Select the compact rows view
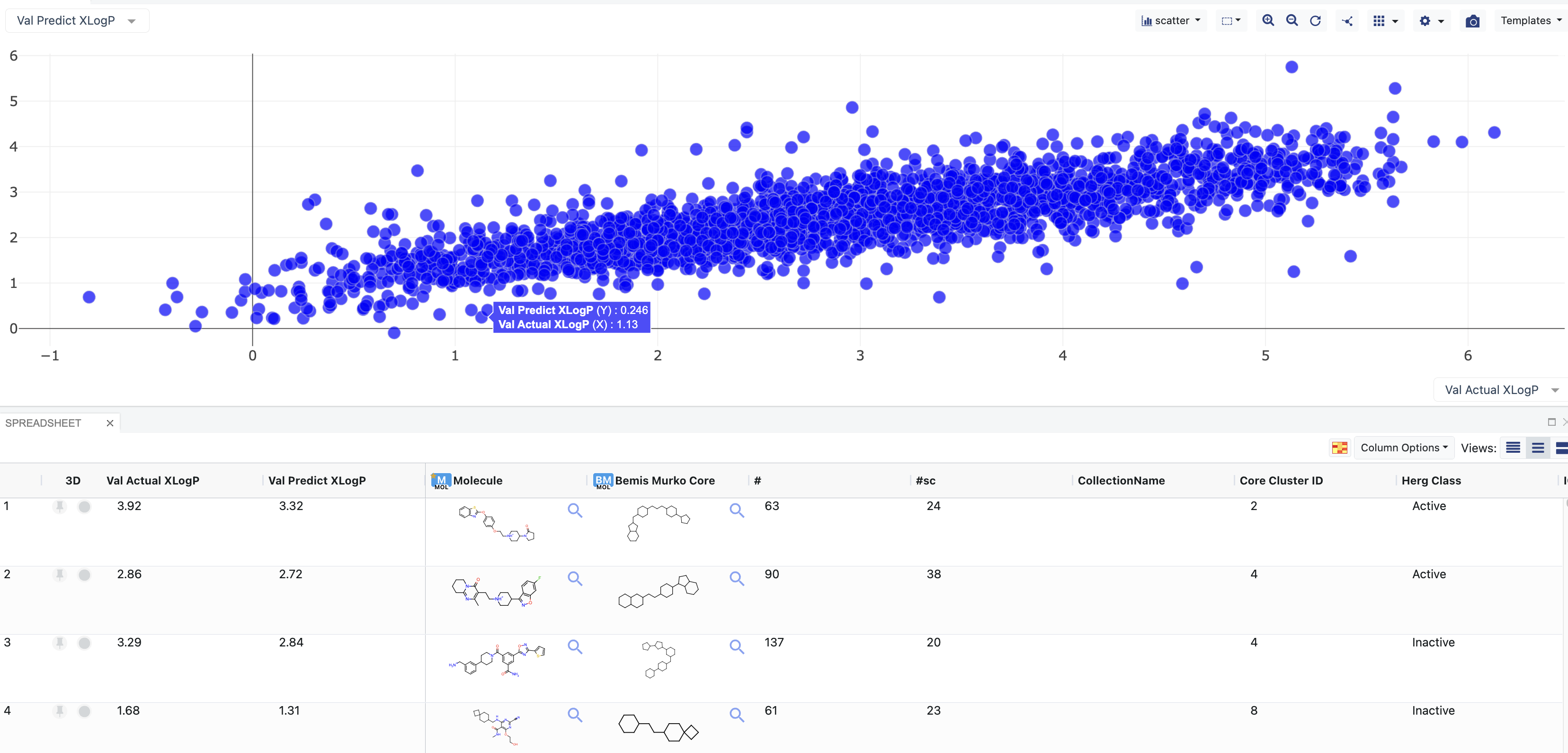The width and height of the screenshot is (1568, 753). [1513, 448]
